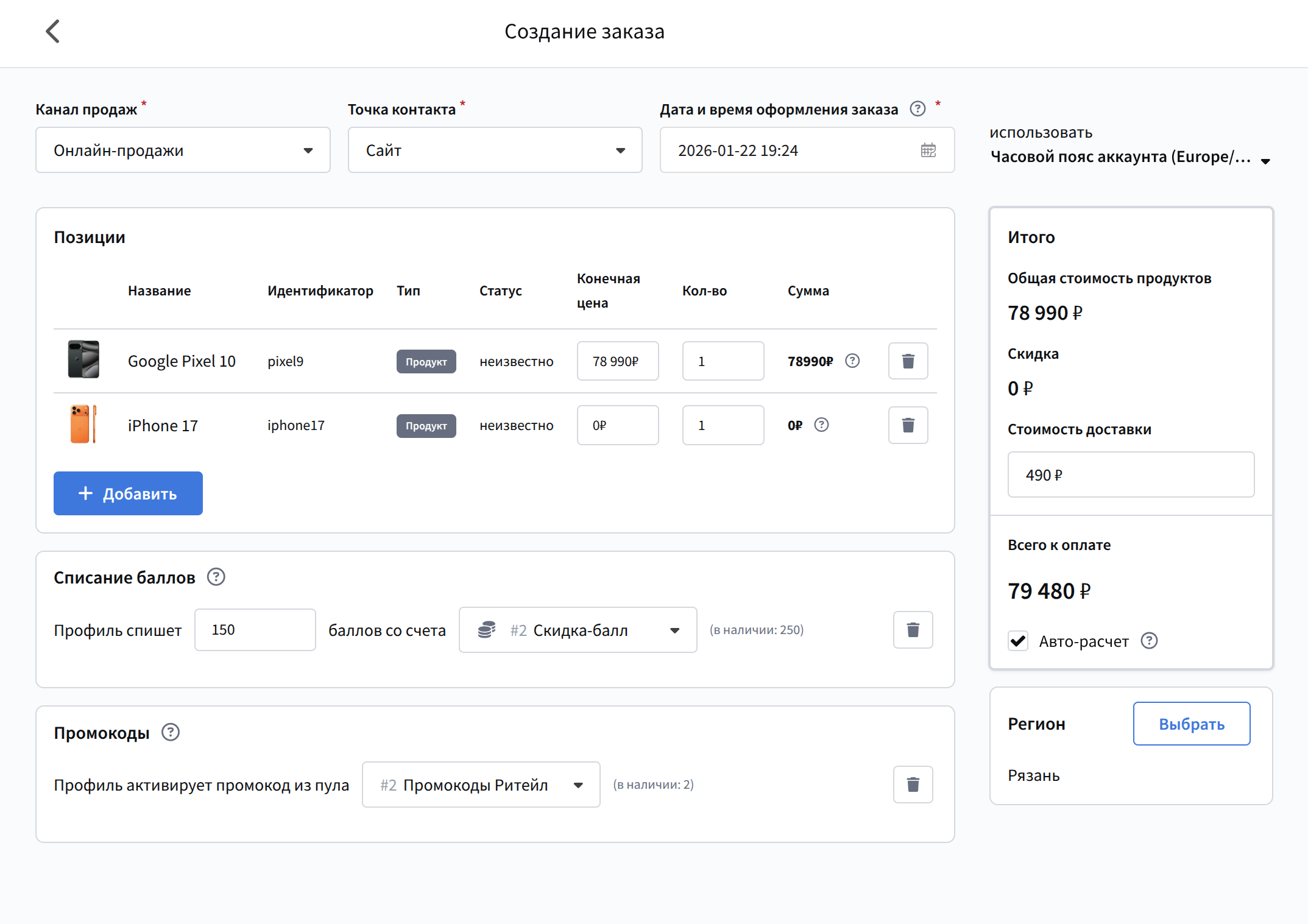
Task: Click the Google Pixel 10 thumbnail
Action: [x=83, y=359]
